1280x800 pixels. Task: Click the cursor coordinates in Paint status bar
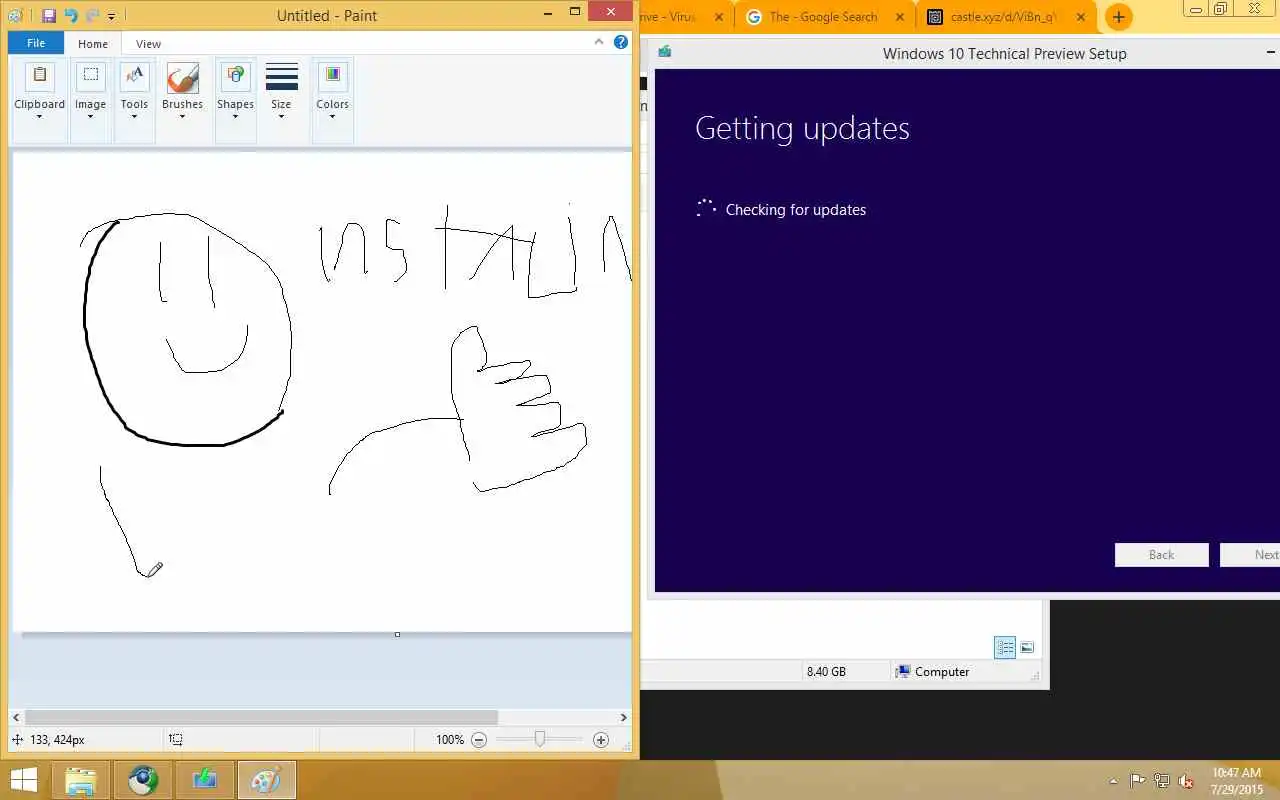(x=58, y=740)
